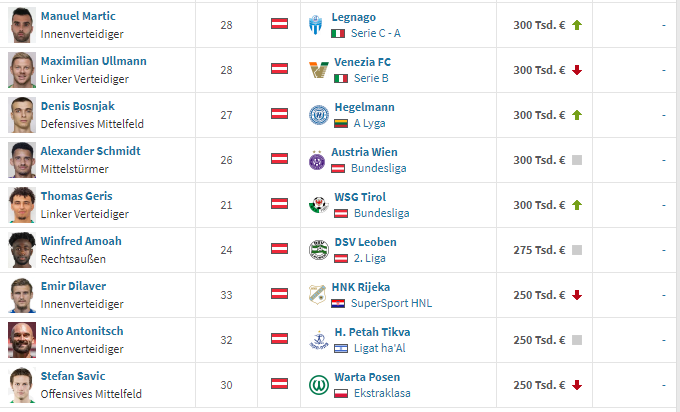Click the Legnago club crest icon
Viewport: 680px width, 412px height.
click(x=316, y=25)
